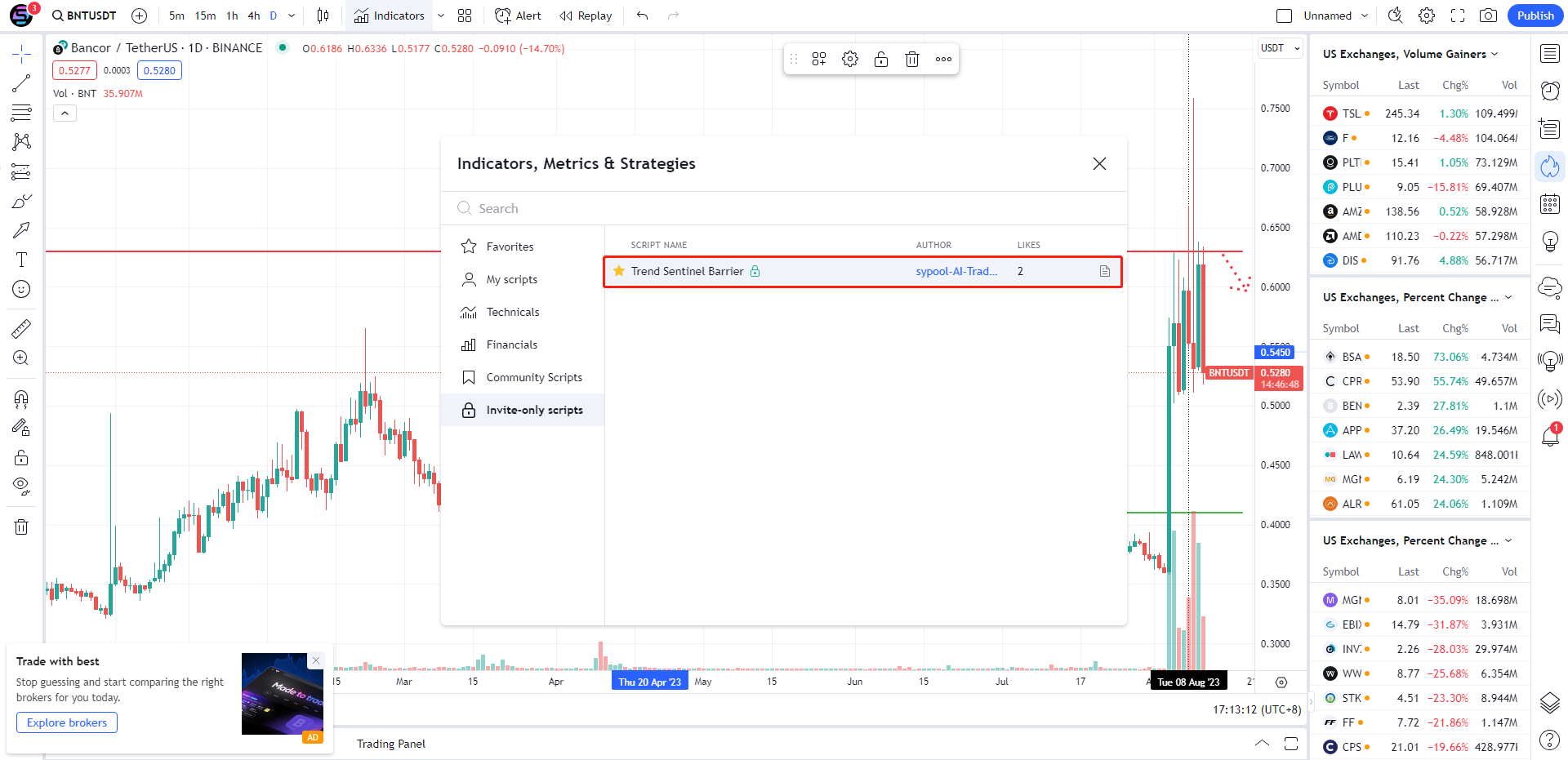Take a chart snapshot with camera icon
1568x760 pixels.
pyautogui.click(x=1488, y=16)
